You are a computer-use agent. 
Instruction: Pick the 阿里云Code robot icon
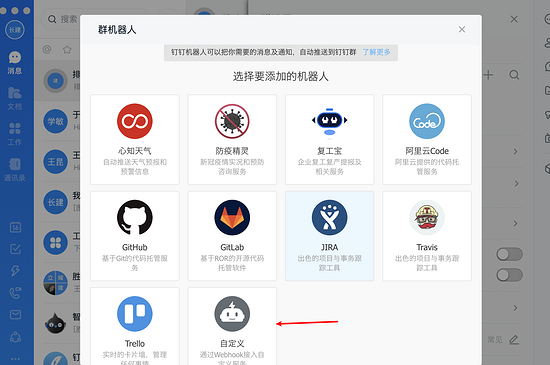pyautogui.click(x=427, y=121)
